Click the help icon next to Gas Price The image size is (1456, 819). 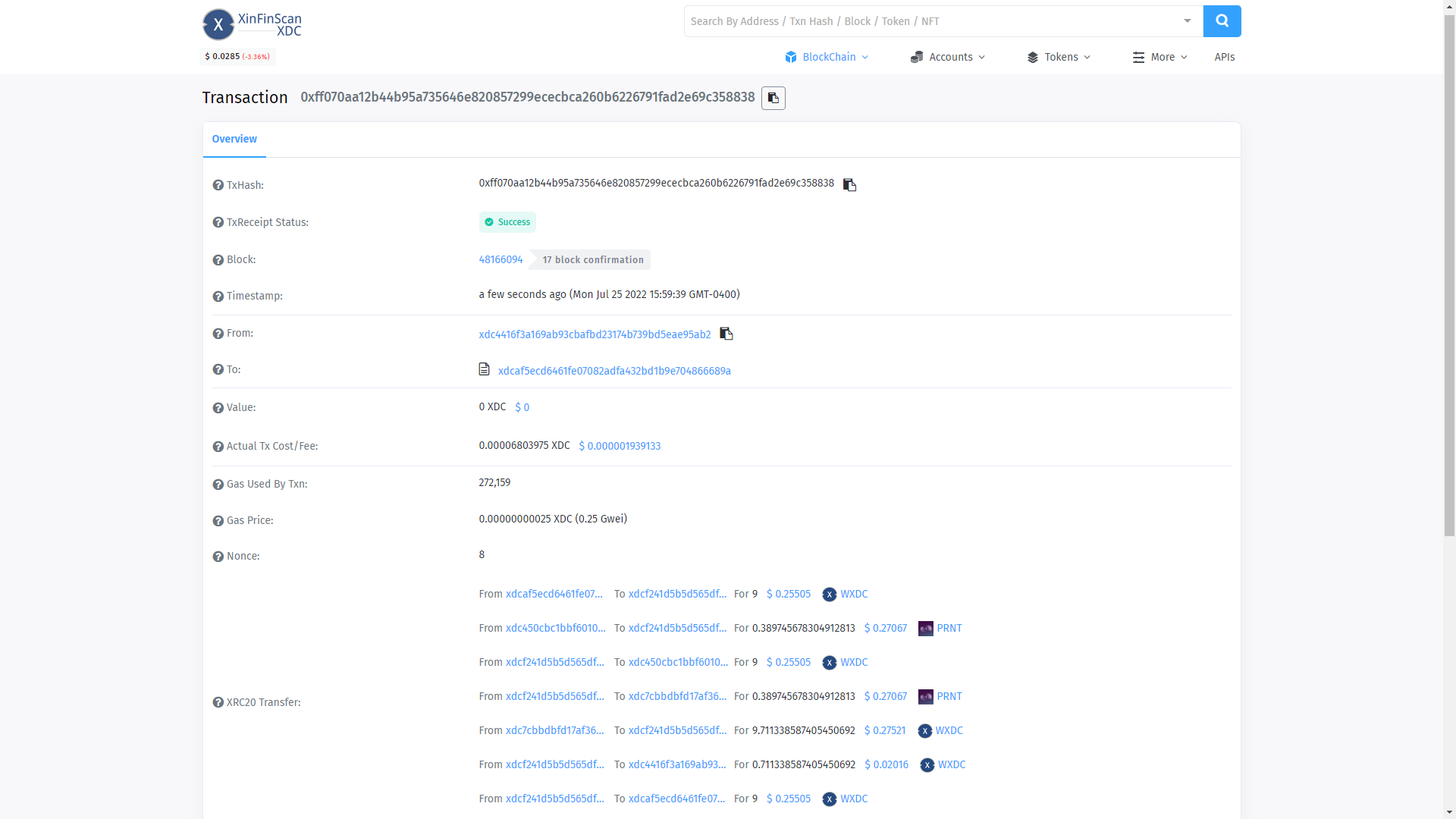point(218,521)
